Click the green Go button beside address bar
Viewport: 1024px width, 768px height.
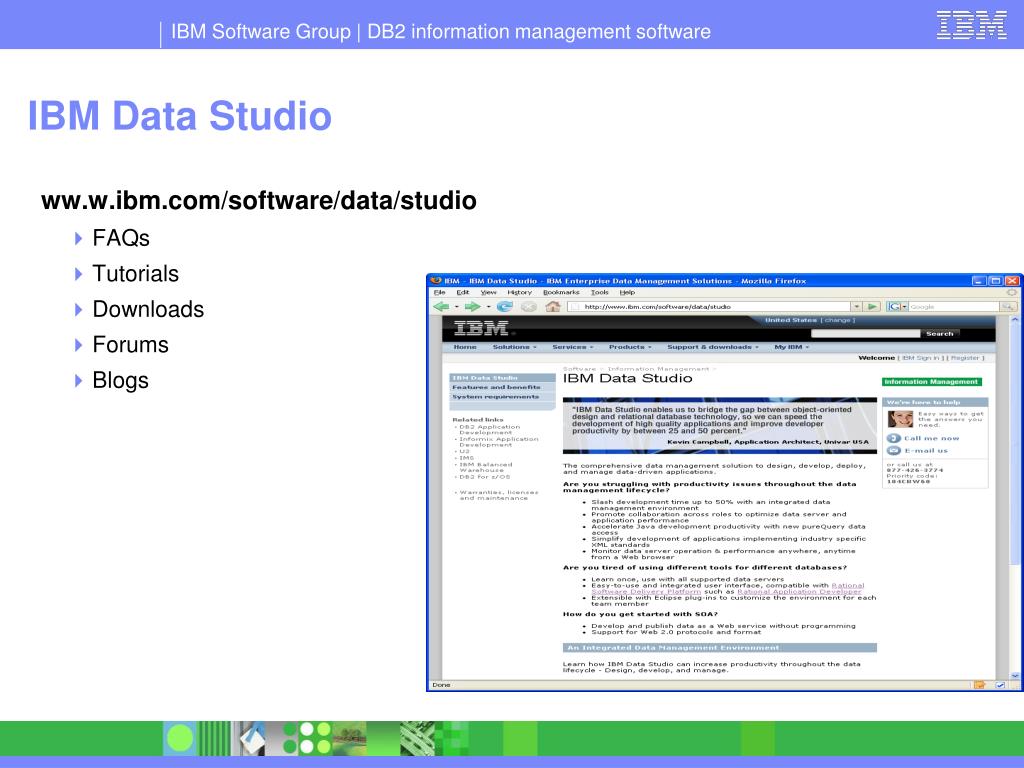[872, 306]
